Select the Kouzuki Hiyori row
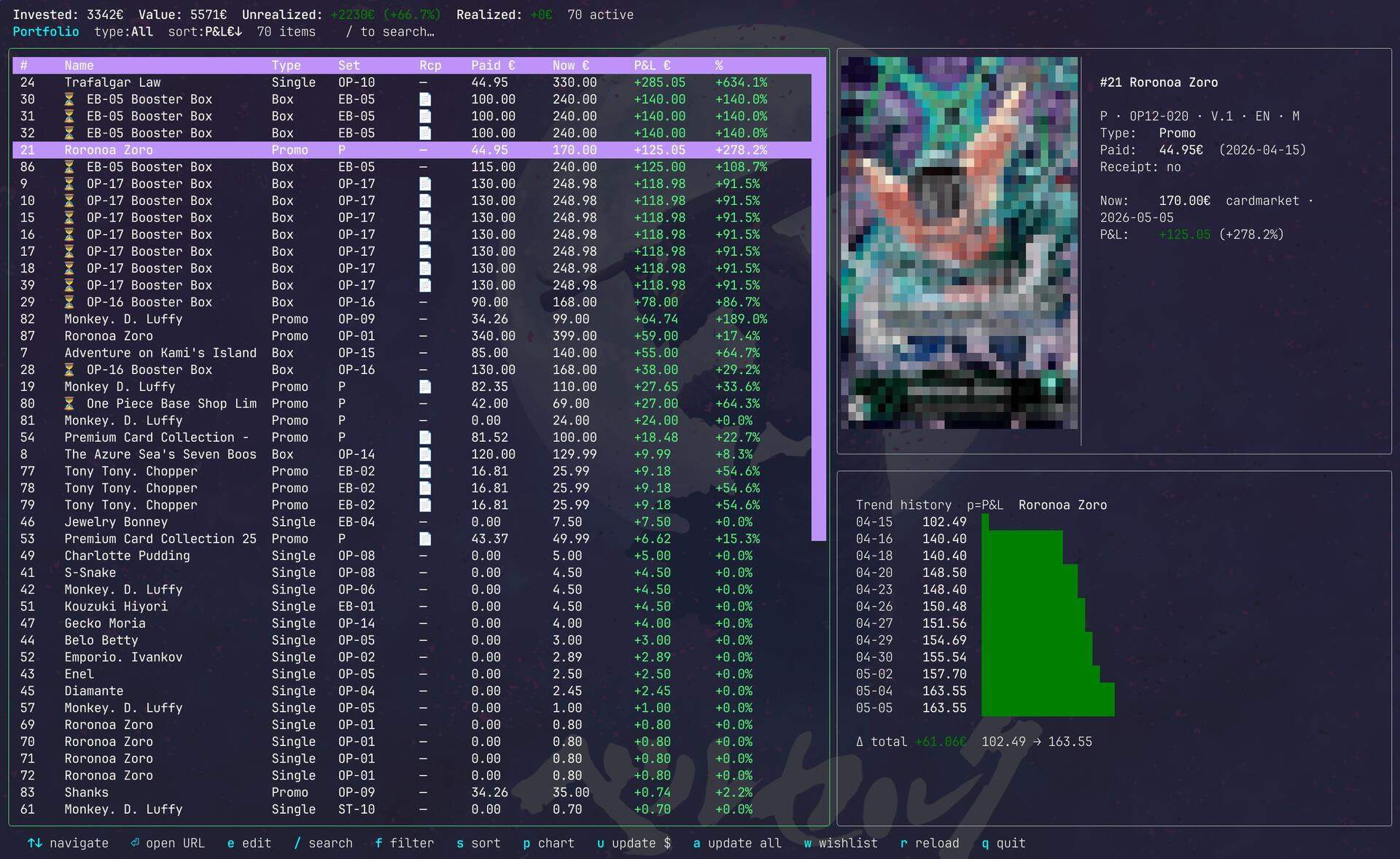The height and width of the screenshot is (859, 1400). [412, 607]
